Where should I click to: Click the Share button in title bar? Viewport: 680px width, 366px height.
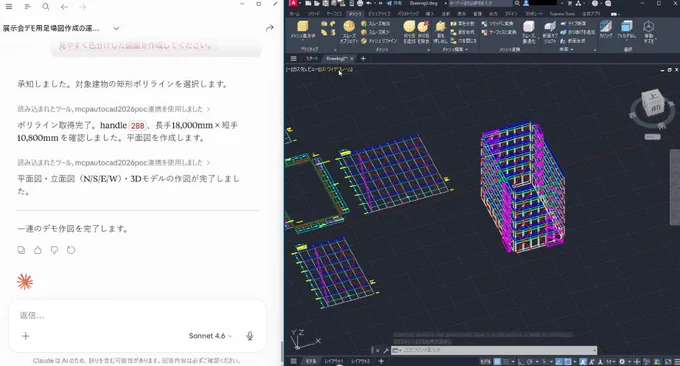click(394, 3)
